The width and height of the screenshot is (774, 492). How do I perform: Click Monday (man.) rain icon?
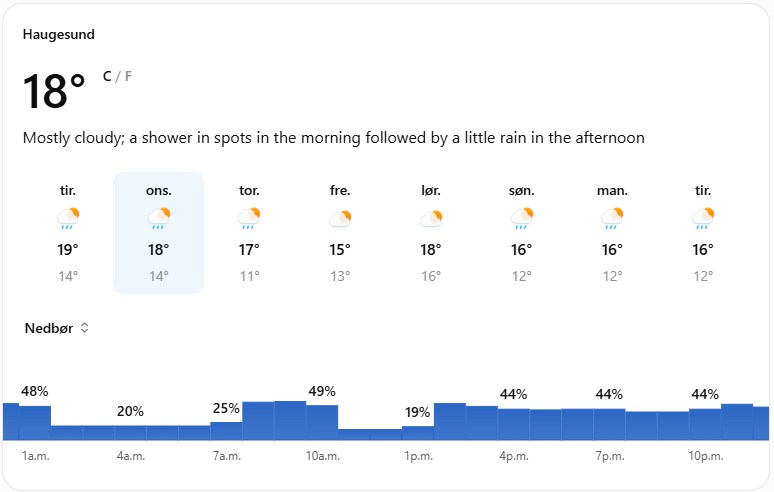612,219
